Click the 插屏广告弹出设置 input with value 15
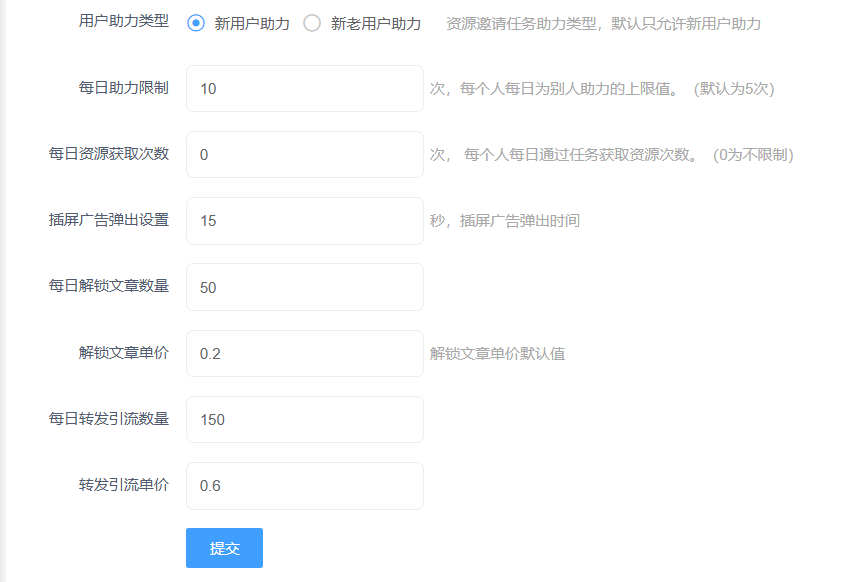This screenshot has height=582, width=841. tap(305, 221)
